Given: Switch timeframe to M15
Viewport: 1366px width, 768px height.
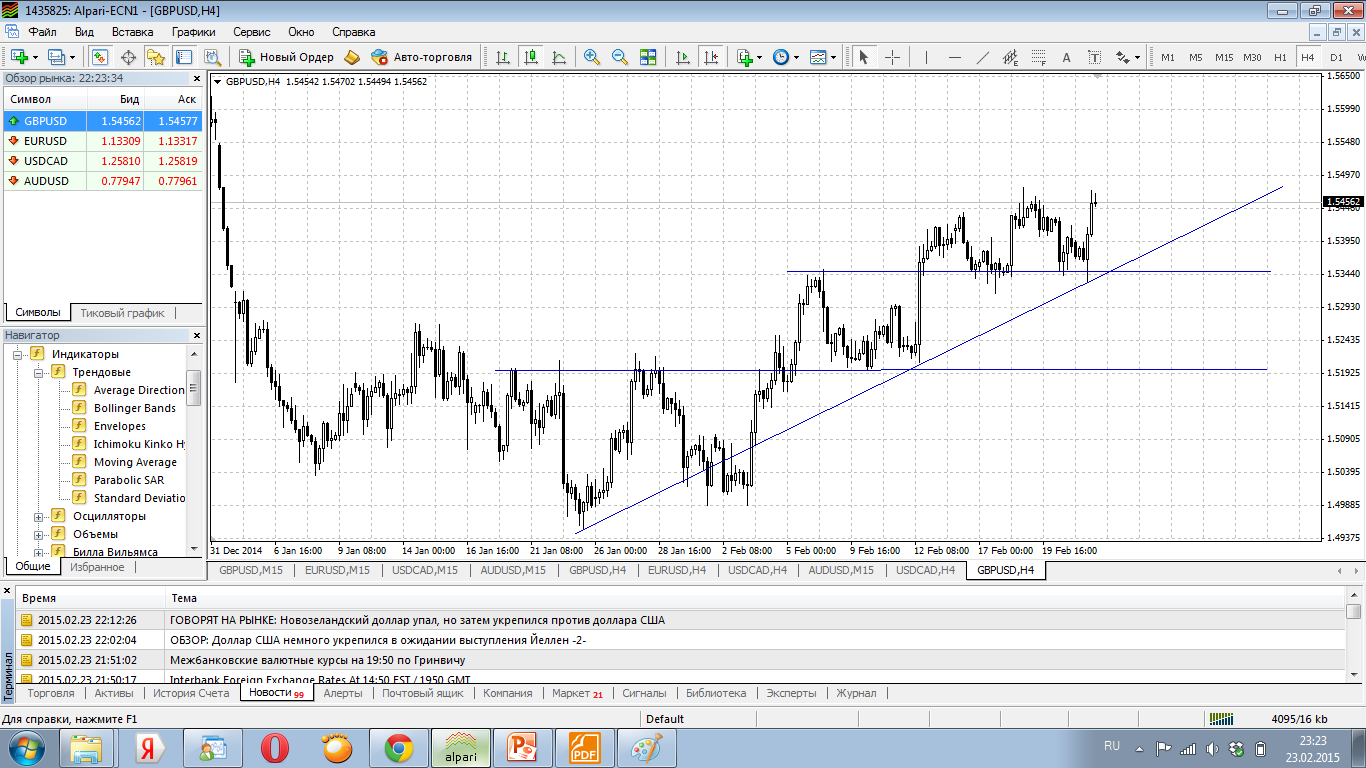Looking at the screenshot, I should point(1224,57).
